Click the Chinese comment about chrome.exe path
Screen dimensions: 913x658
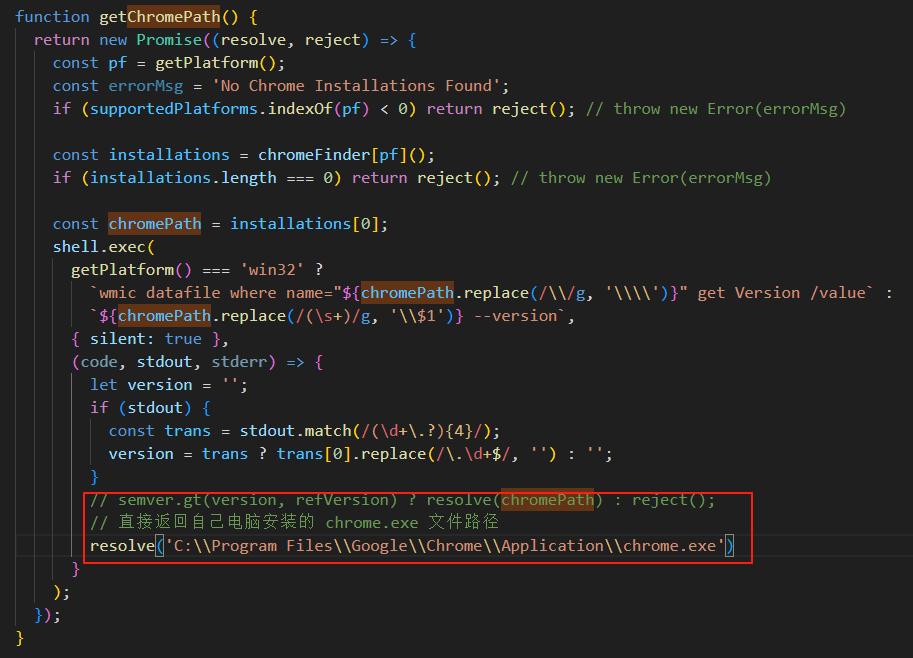tap(295, 522)
